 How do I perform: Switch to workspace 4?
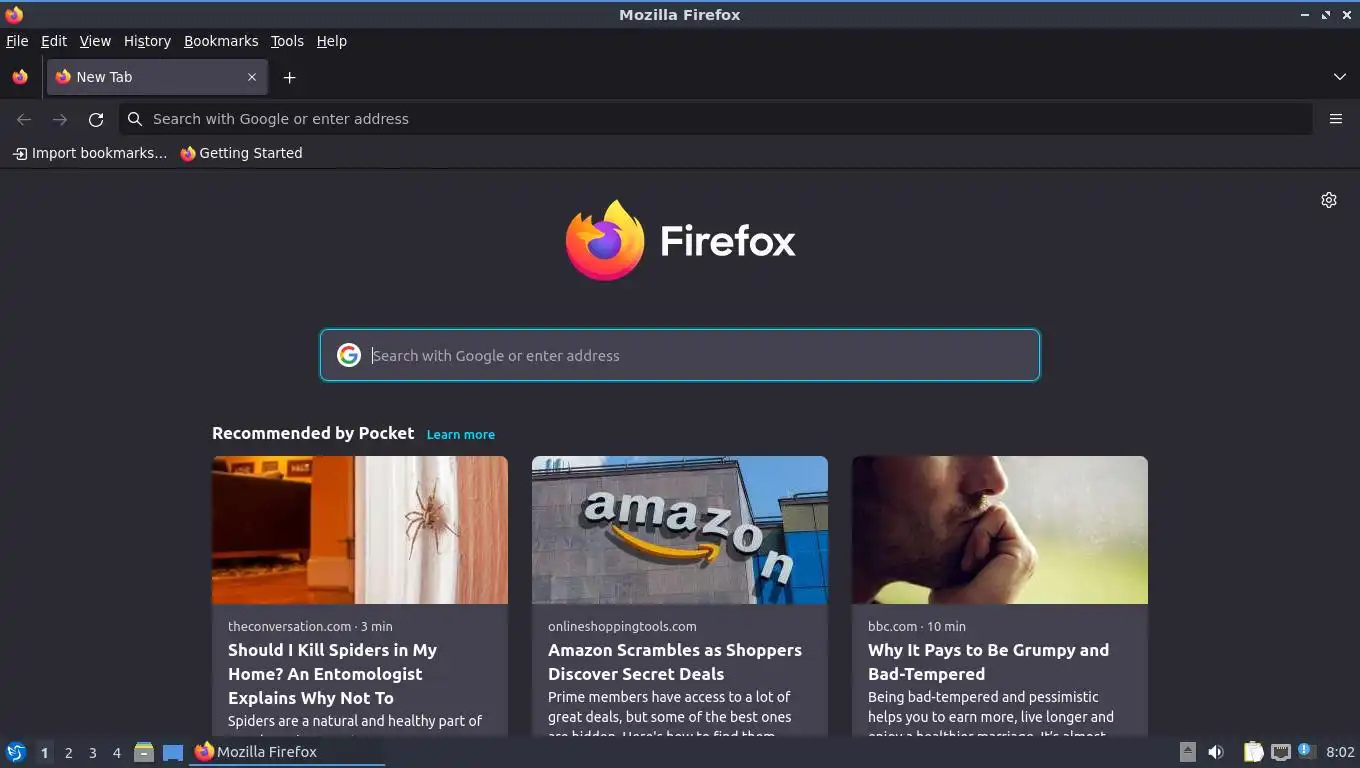116,752
